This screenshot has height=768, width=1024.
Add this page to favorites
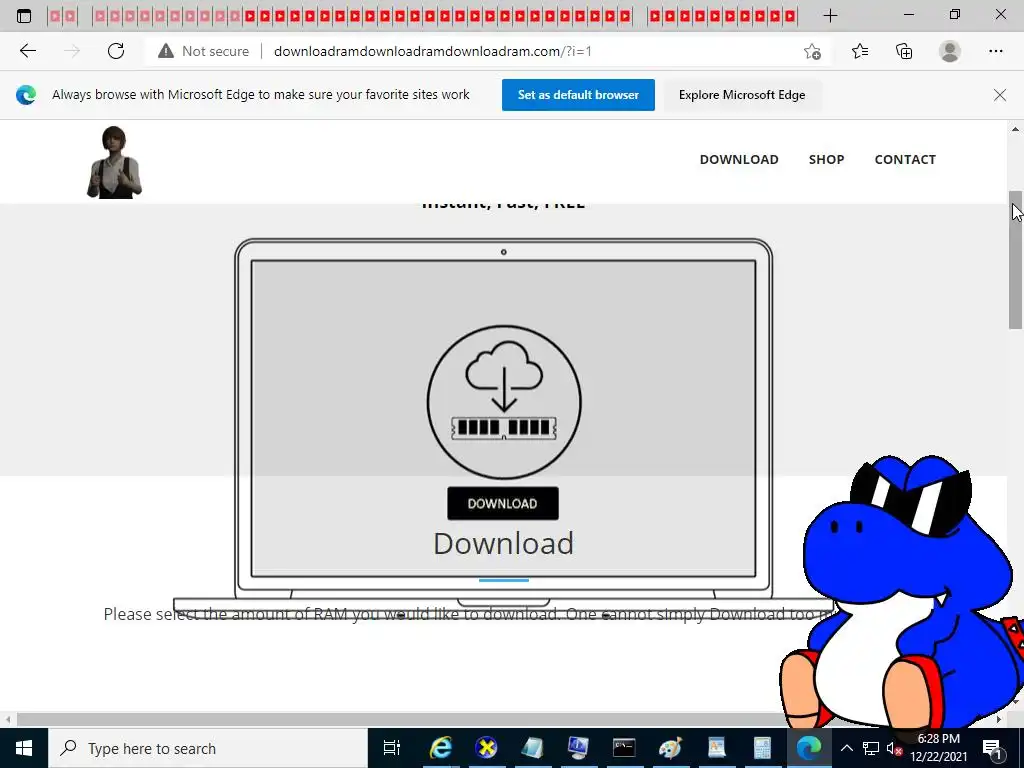812,51
